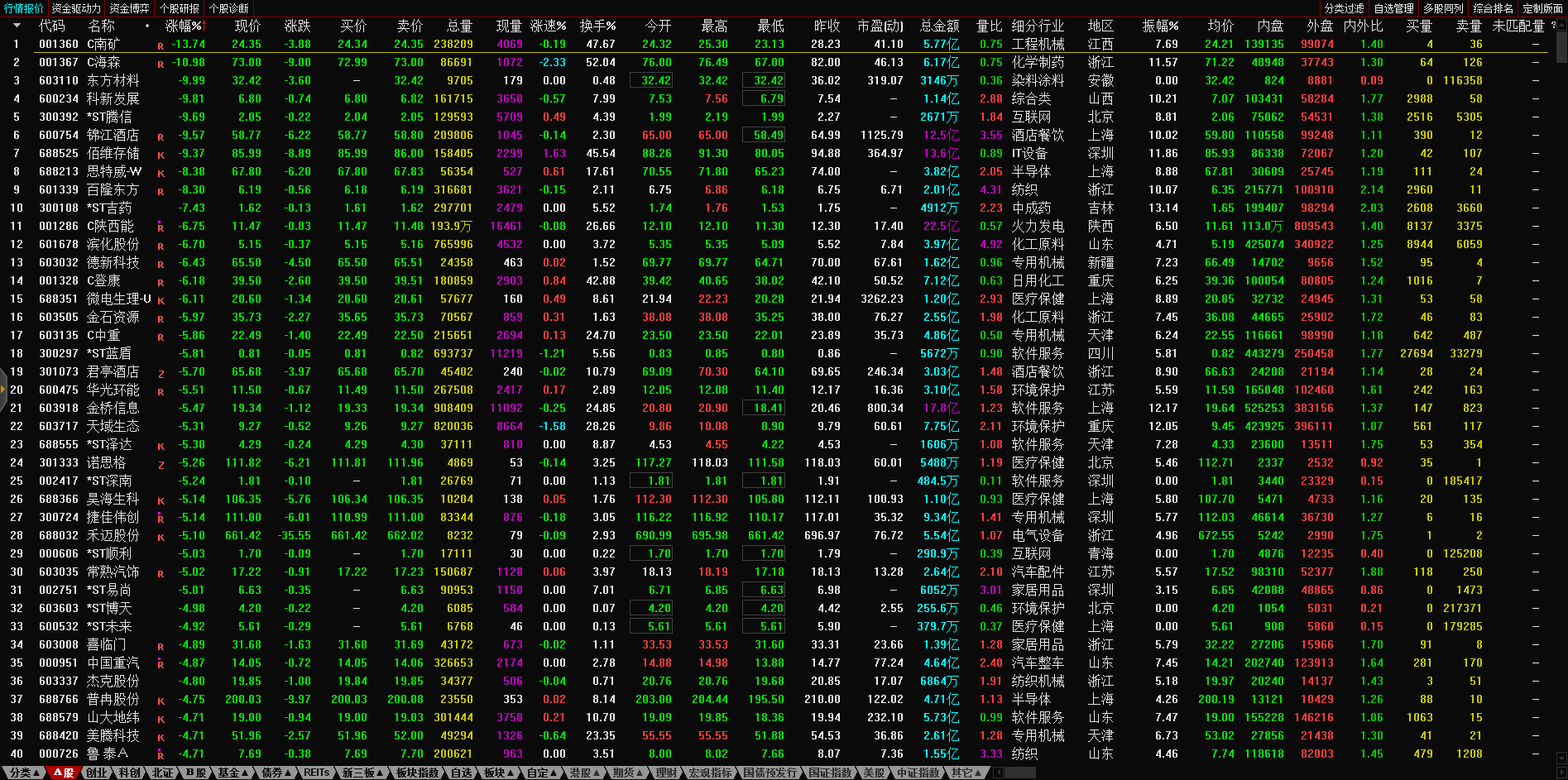The width and height of the screenshot is (1568, 780).
Task: Click the question mark help icon
Action: pyautogui.click(x=1552, y=26)
